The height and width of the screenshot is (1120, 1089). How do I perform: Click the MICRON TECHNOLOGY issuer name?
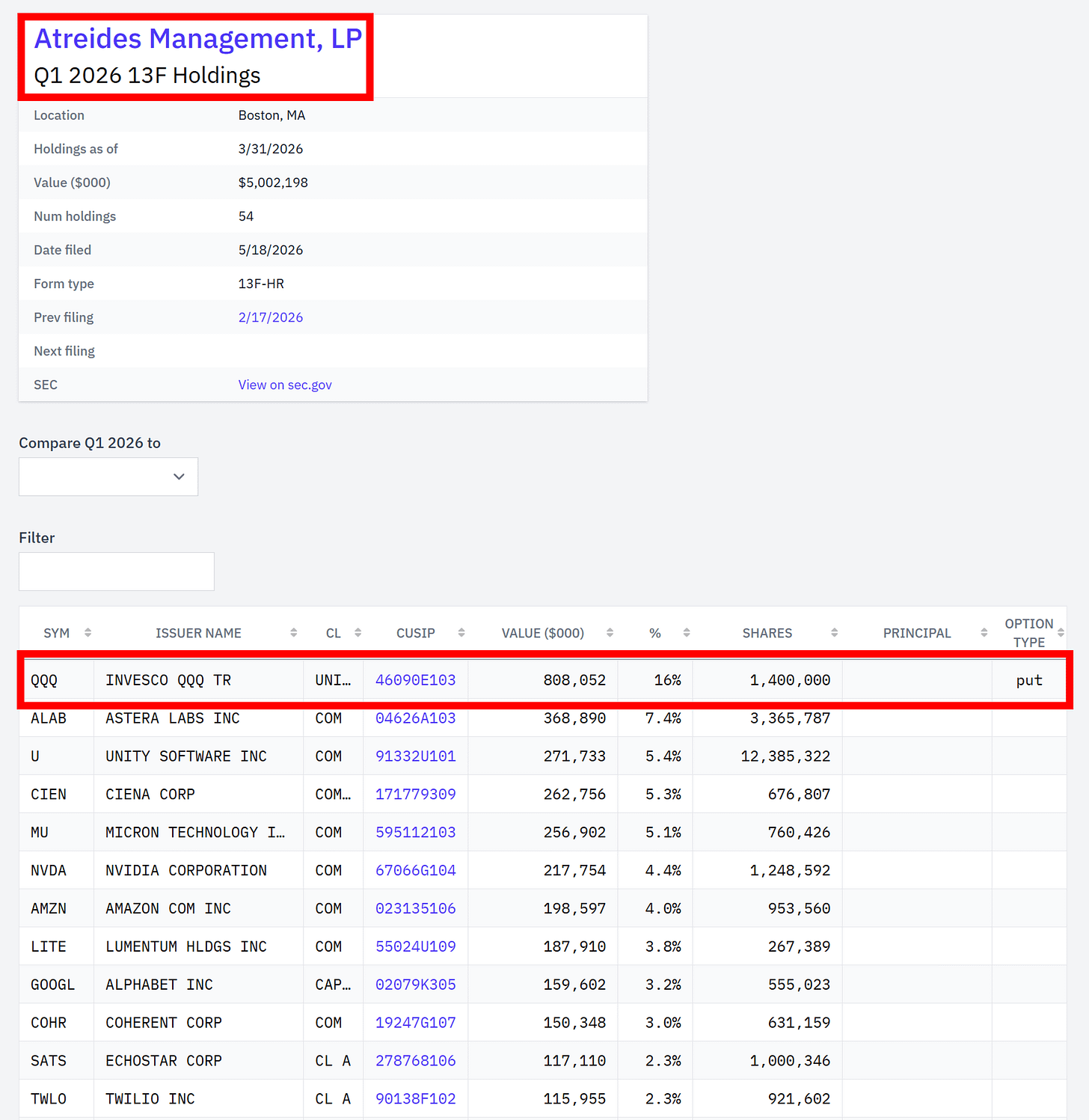click(195, 833)
